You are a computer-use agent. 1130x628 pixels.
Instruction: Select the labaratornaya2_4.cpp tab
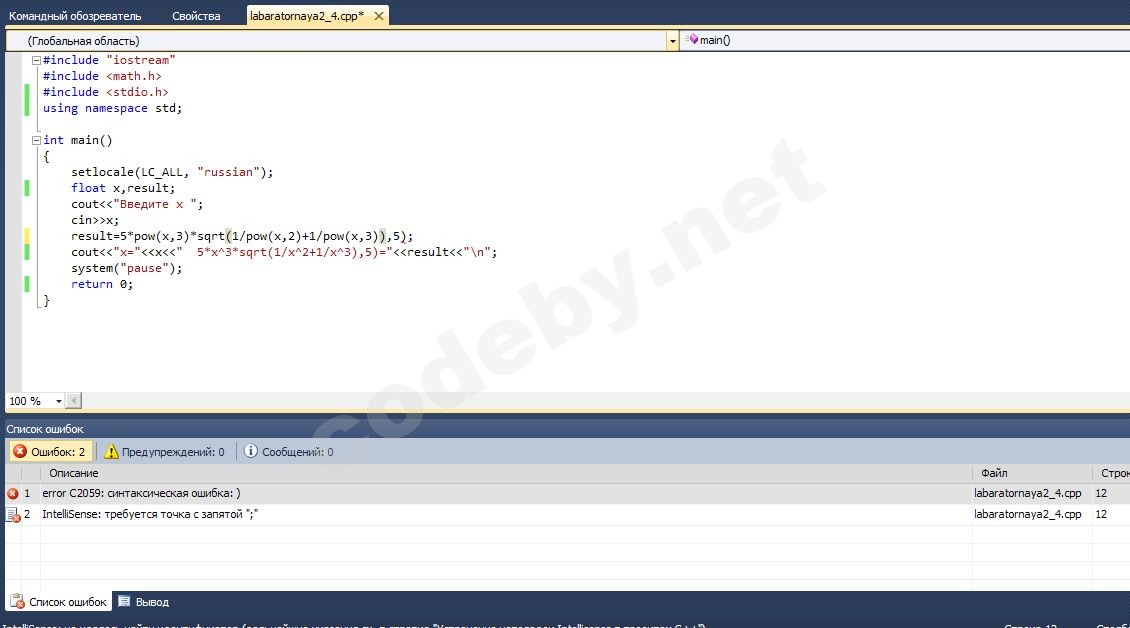pos(307,16)
